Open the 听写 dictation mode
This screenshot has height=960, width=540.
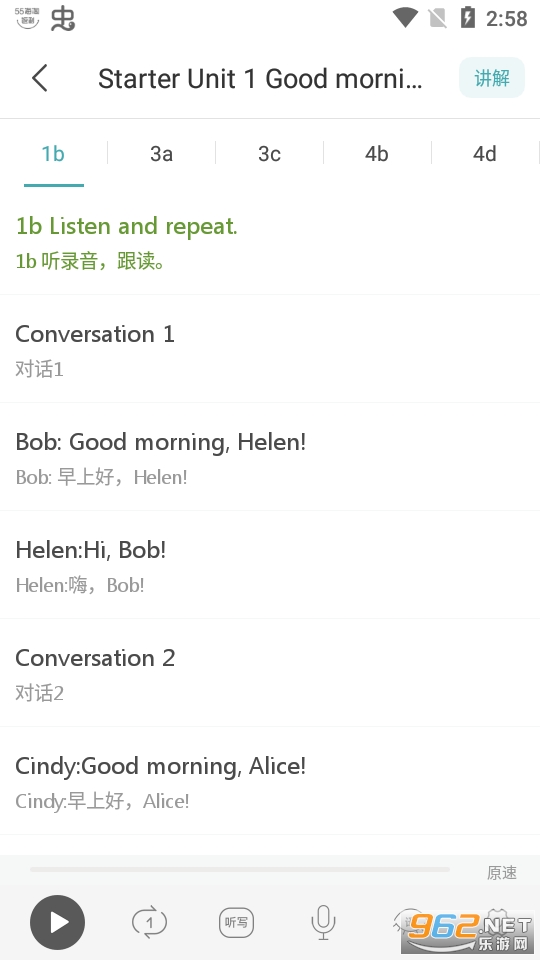pyautogui.click(x=236, y=922)
